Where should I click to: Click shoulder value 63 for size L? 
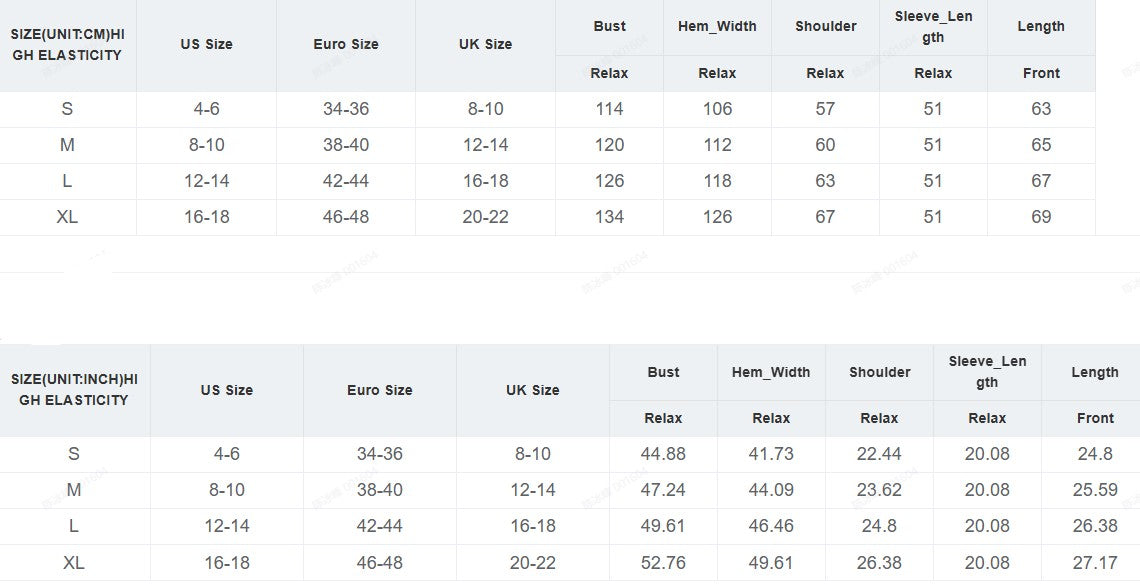(x=825, y=181)
